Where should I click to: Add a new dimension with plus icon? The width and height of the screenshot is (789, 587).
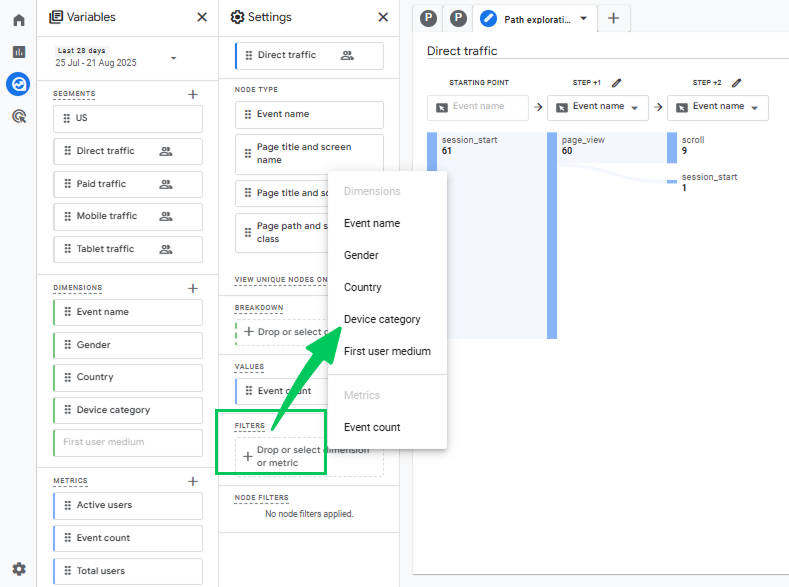(x=193, y=288)
